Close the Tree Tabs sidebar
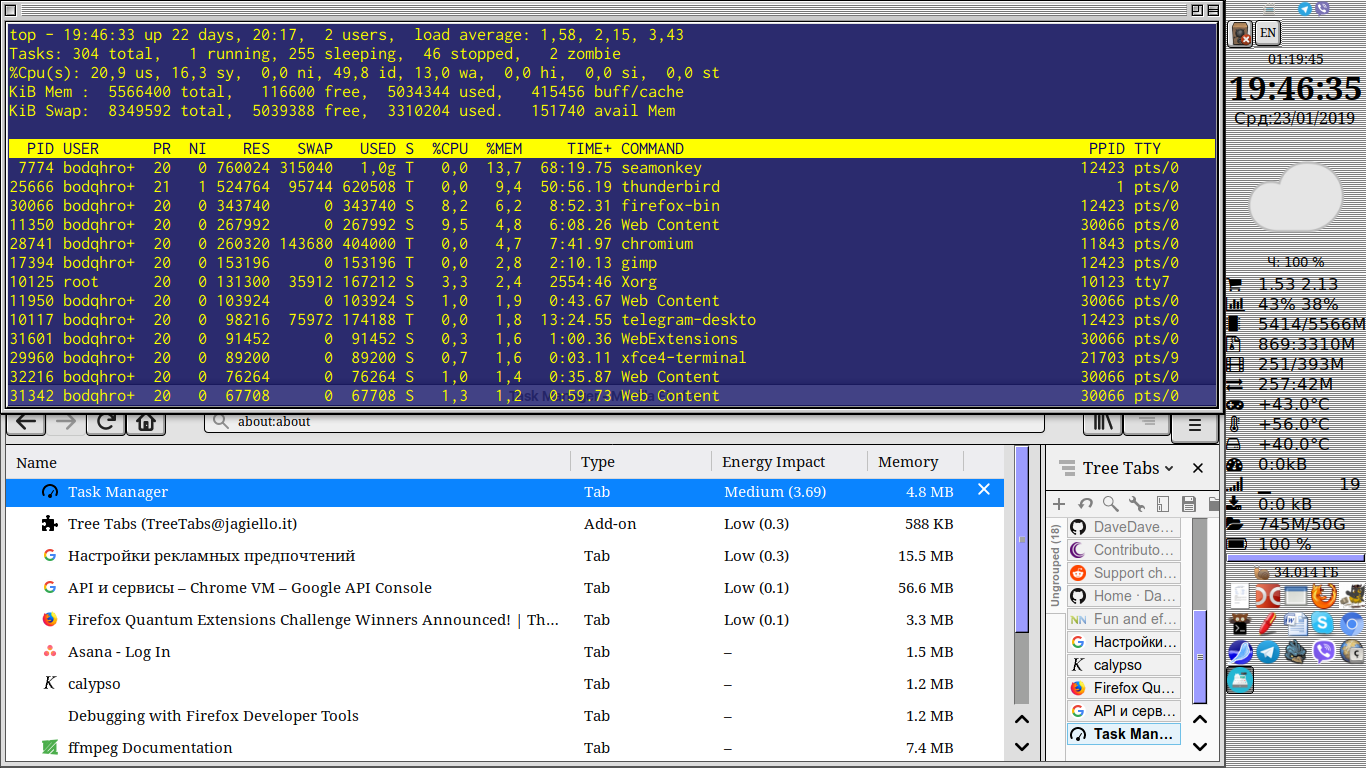1366x768 pixels. [1198, 468]
